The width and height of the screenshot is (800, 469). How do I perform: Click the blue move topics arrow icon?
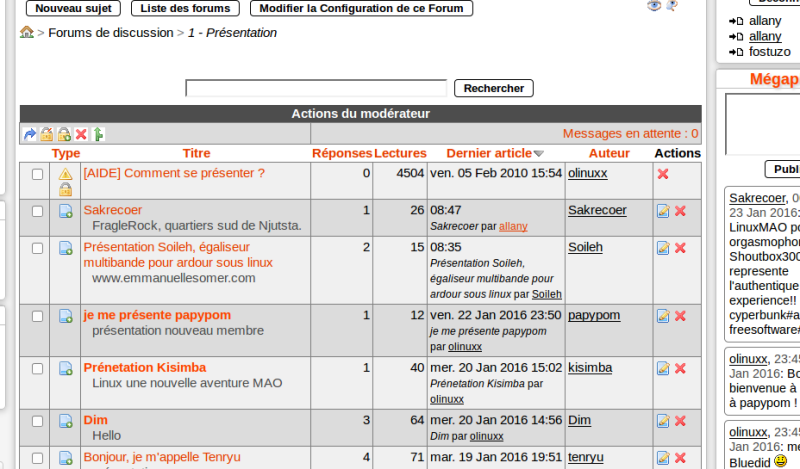click(x=30, y=134)
